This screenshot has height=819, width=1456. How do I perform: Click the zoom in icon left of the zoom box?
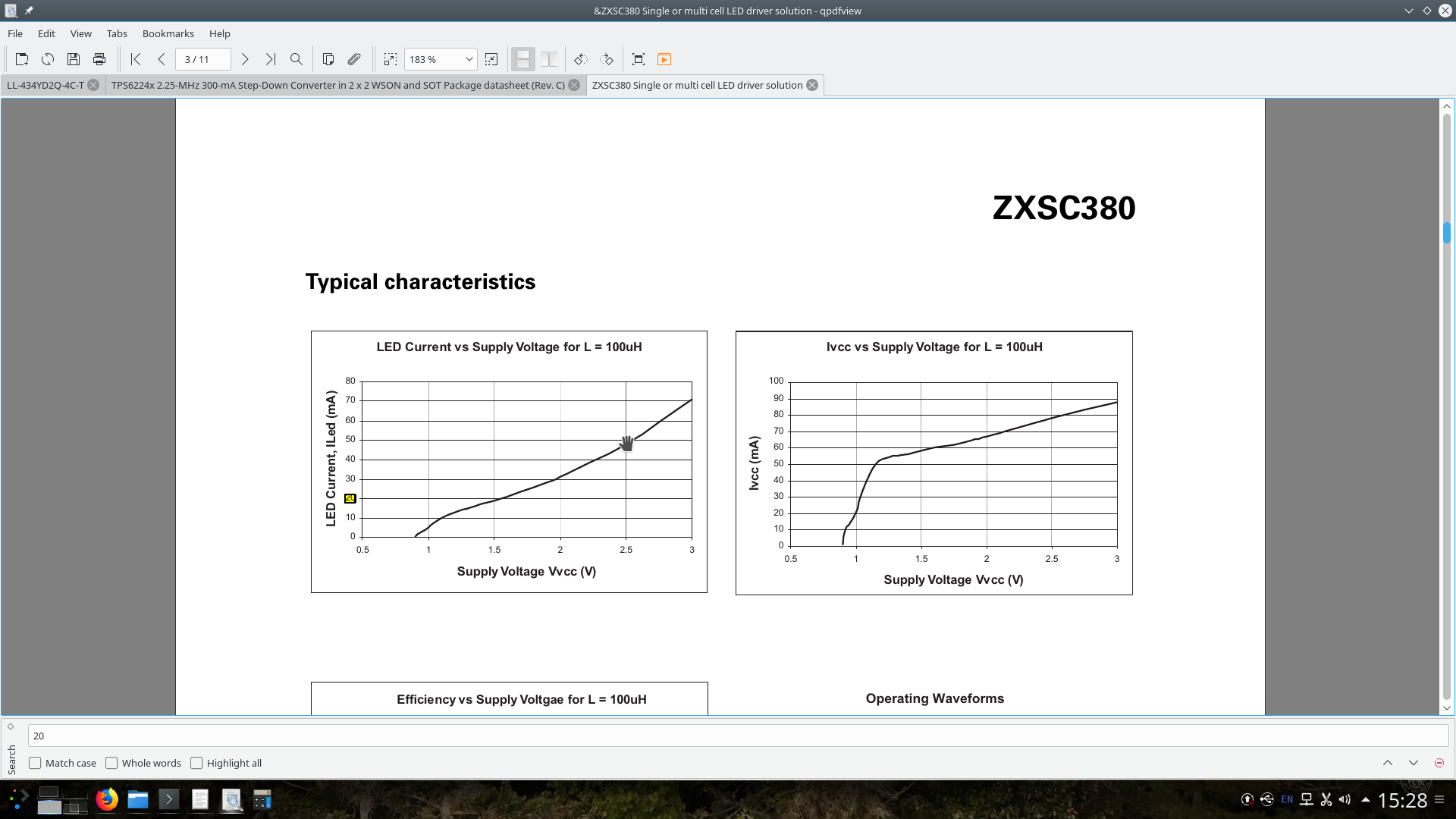coord(391,59)
